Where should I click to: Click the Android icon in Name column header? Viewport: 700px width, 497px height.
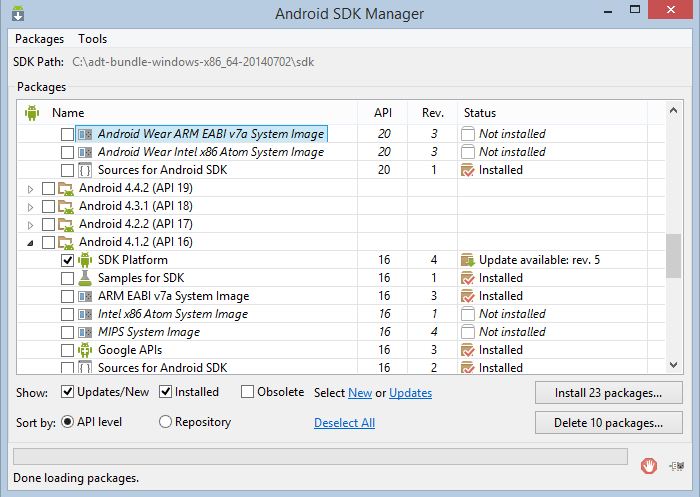(x=32, y=113)
